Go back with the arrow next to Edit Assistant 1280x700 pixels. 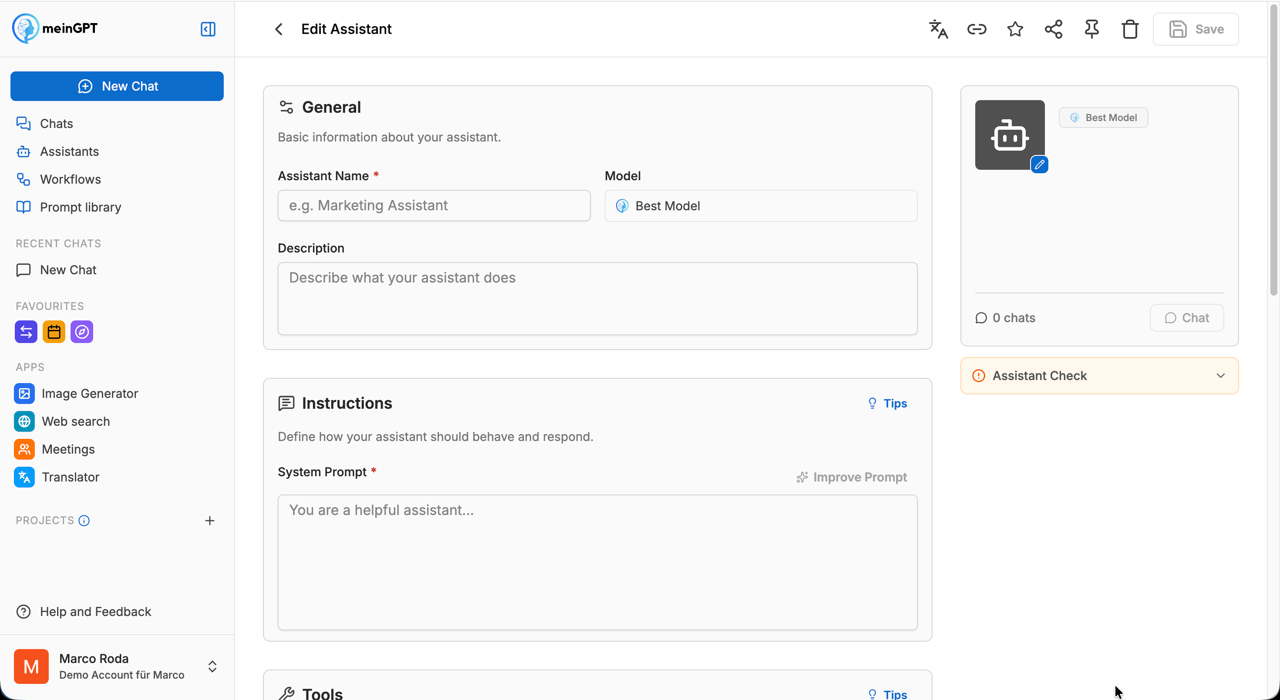click(x=279, y=29)
